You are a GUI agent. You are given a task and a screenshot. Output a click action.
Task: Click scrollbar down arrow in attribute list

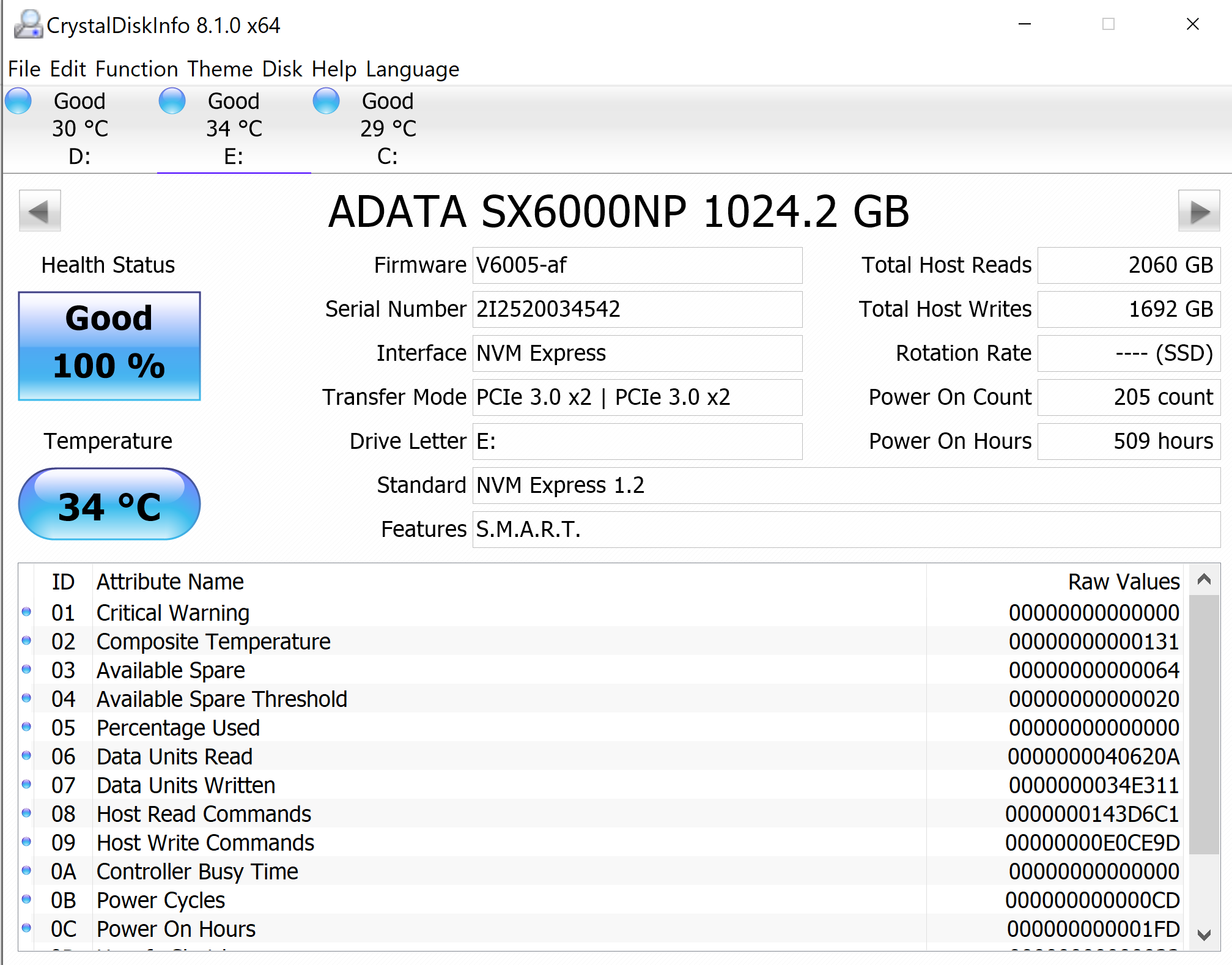[x=1204, y=934]
